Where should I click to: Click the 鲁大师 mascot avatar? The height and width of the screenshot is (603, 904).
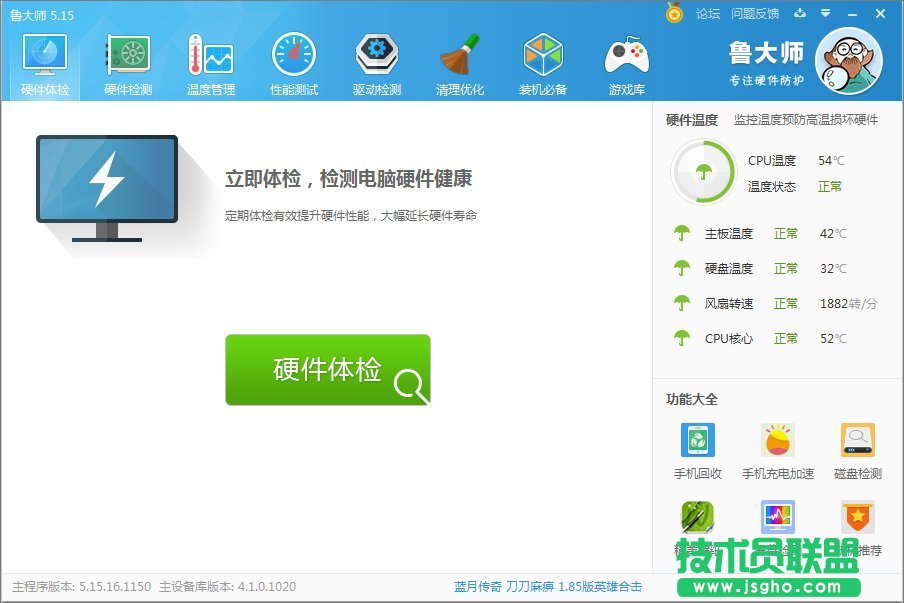pos(850,62)
